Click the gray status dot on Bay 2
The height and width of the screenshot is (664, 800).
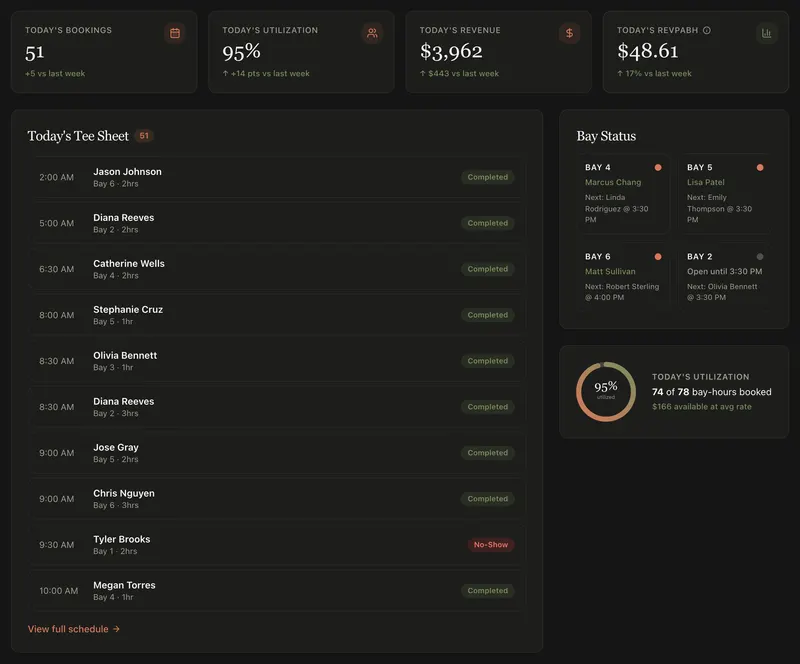pos(760,257)
